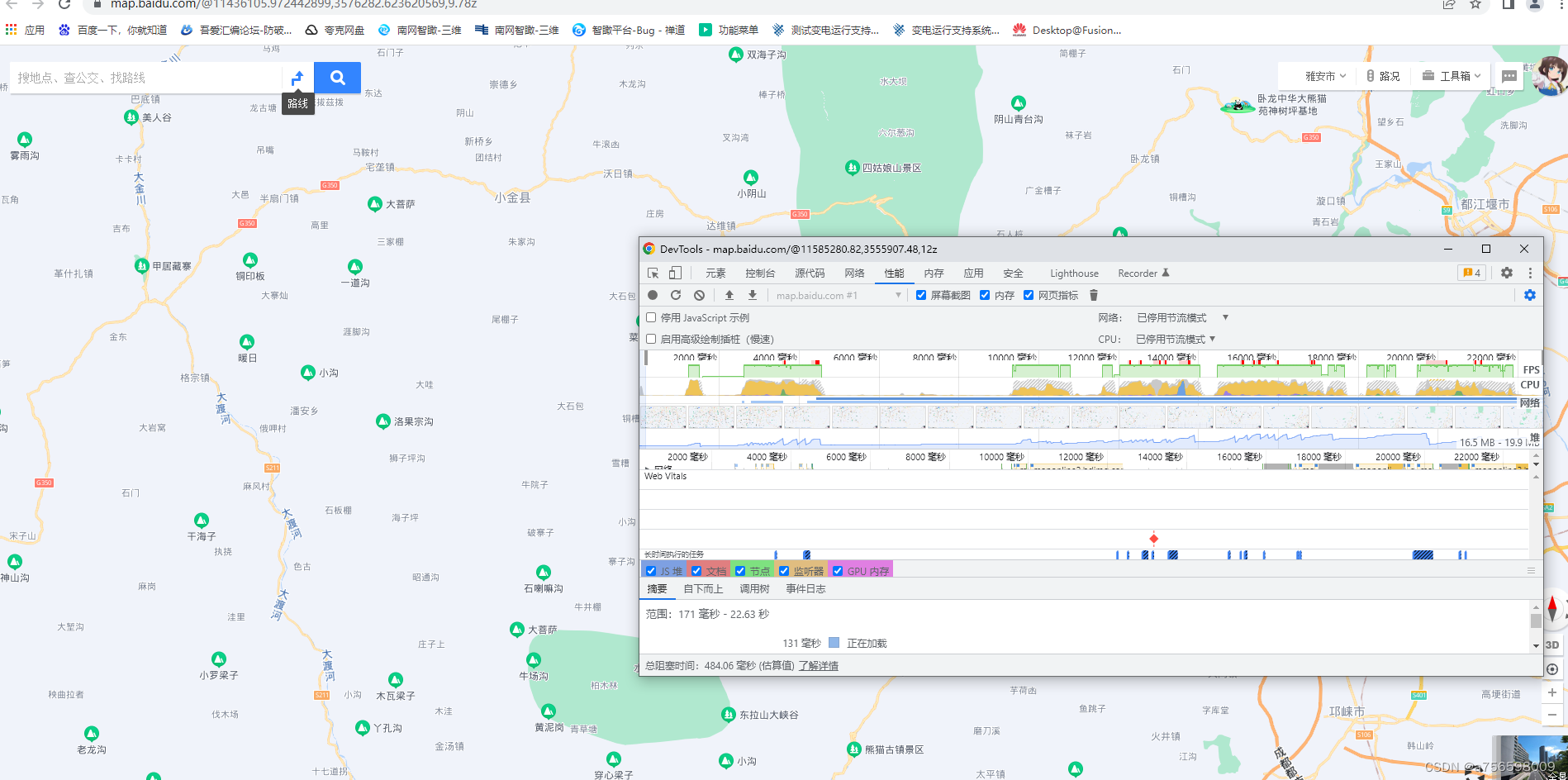Open the 自下而上 bottom-up tab
The image size is (1568, 780).
pos(703,589)
